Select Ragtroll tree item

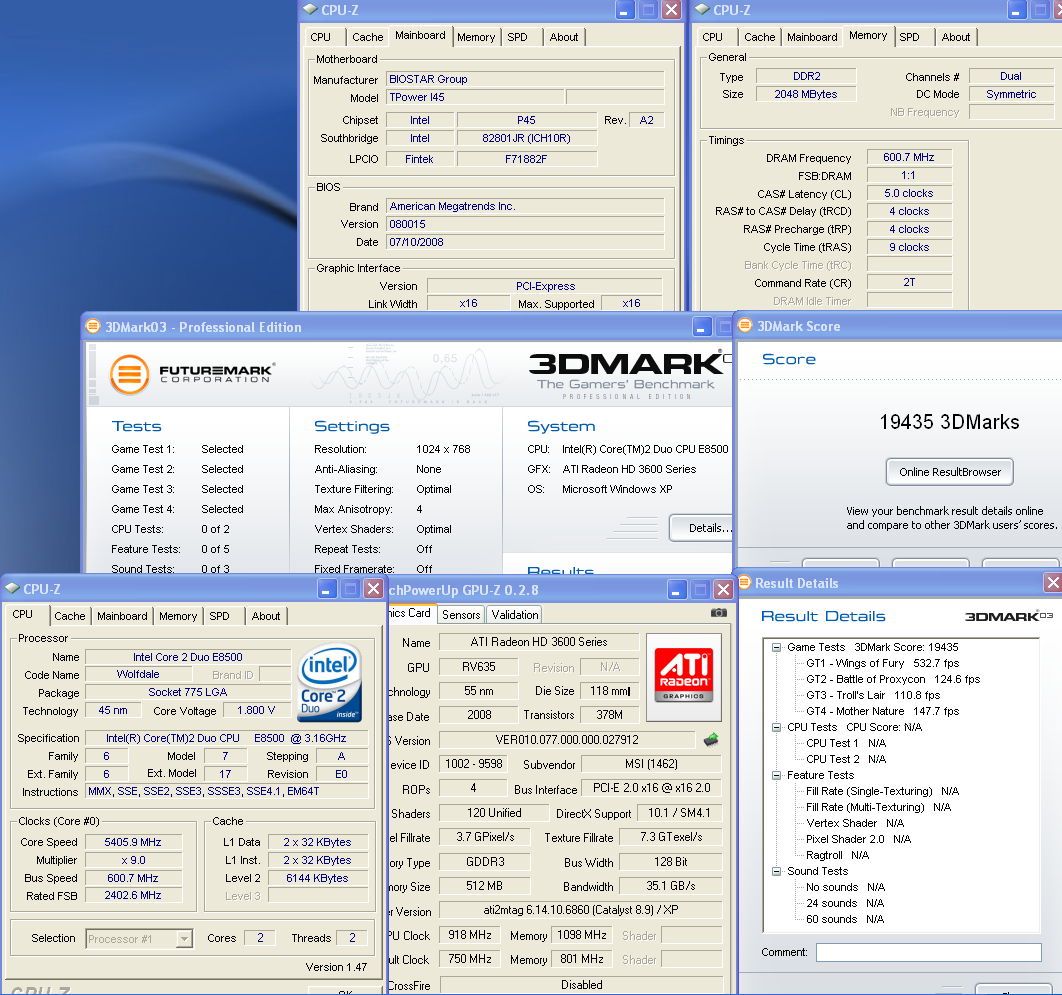click(837, 855)
